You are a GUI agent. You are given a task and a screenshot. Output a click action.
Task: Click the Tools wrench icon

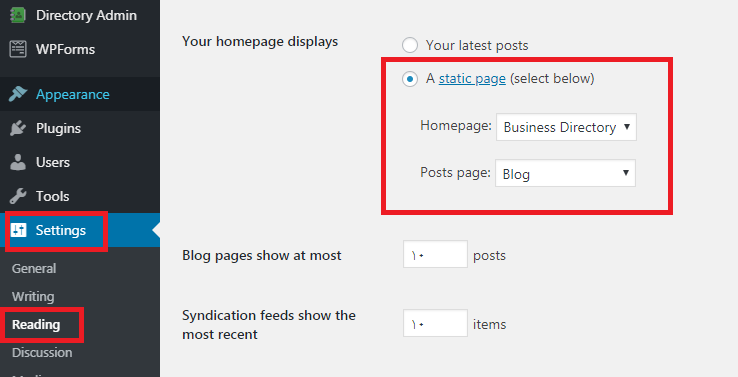18,196
